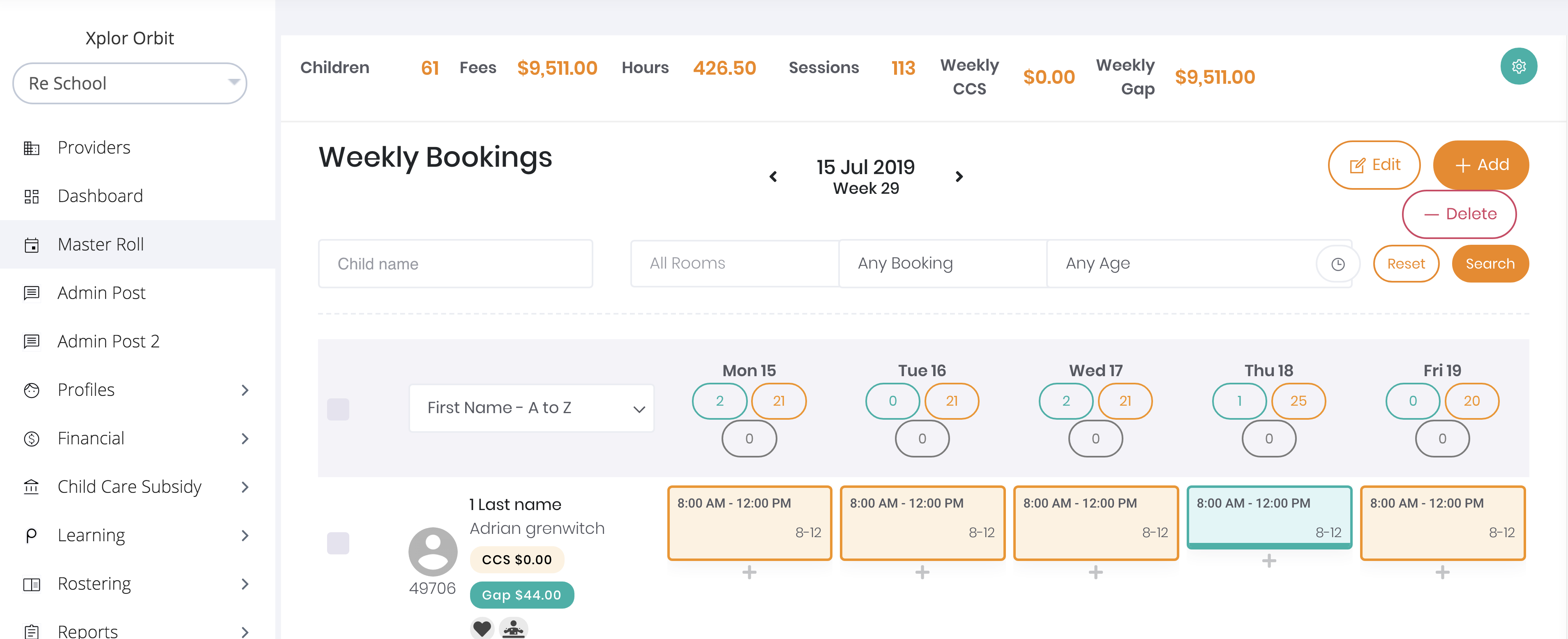Open First Name - A to Z sort dropdown

click(531, 408)
